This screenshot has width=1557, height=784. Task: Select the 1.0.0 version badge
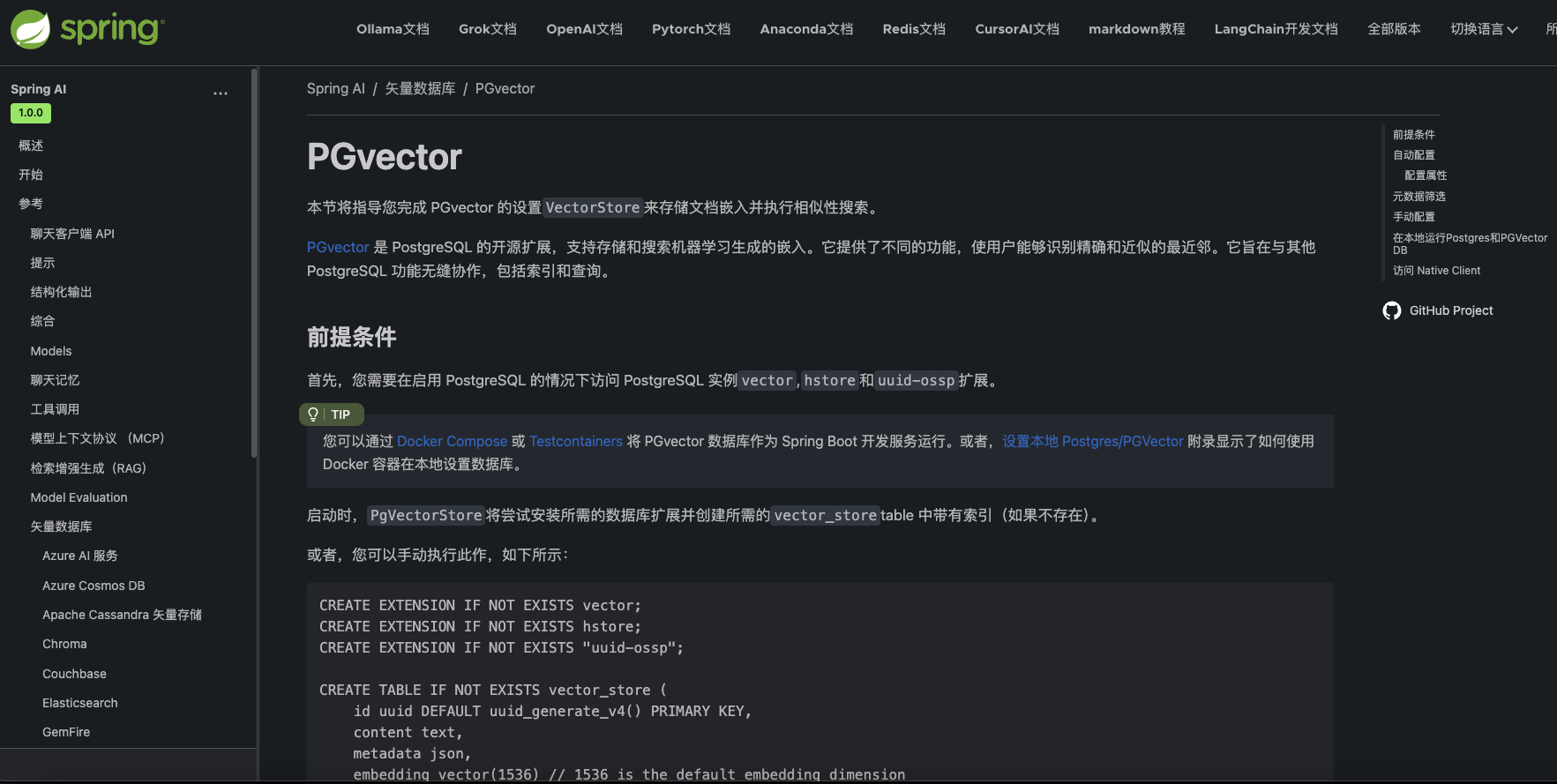click(x=31, y=113)
